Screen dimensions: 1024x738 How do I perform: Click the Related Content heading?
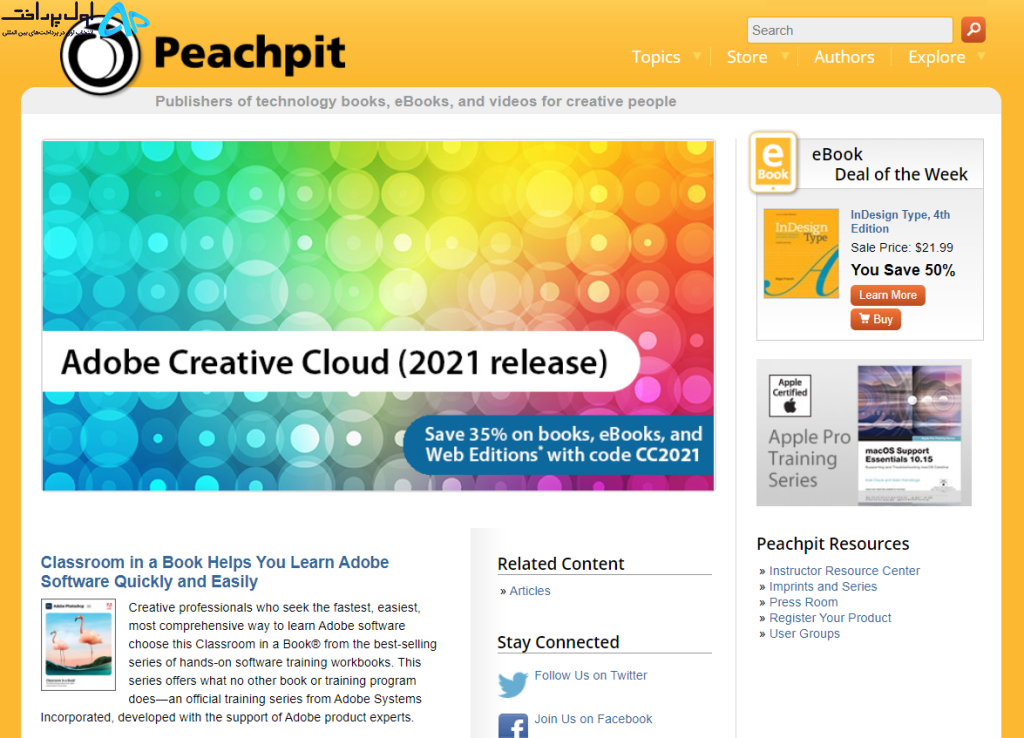[560, 564]
